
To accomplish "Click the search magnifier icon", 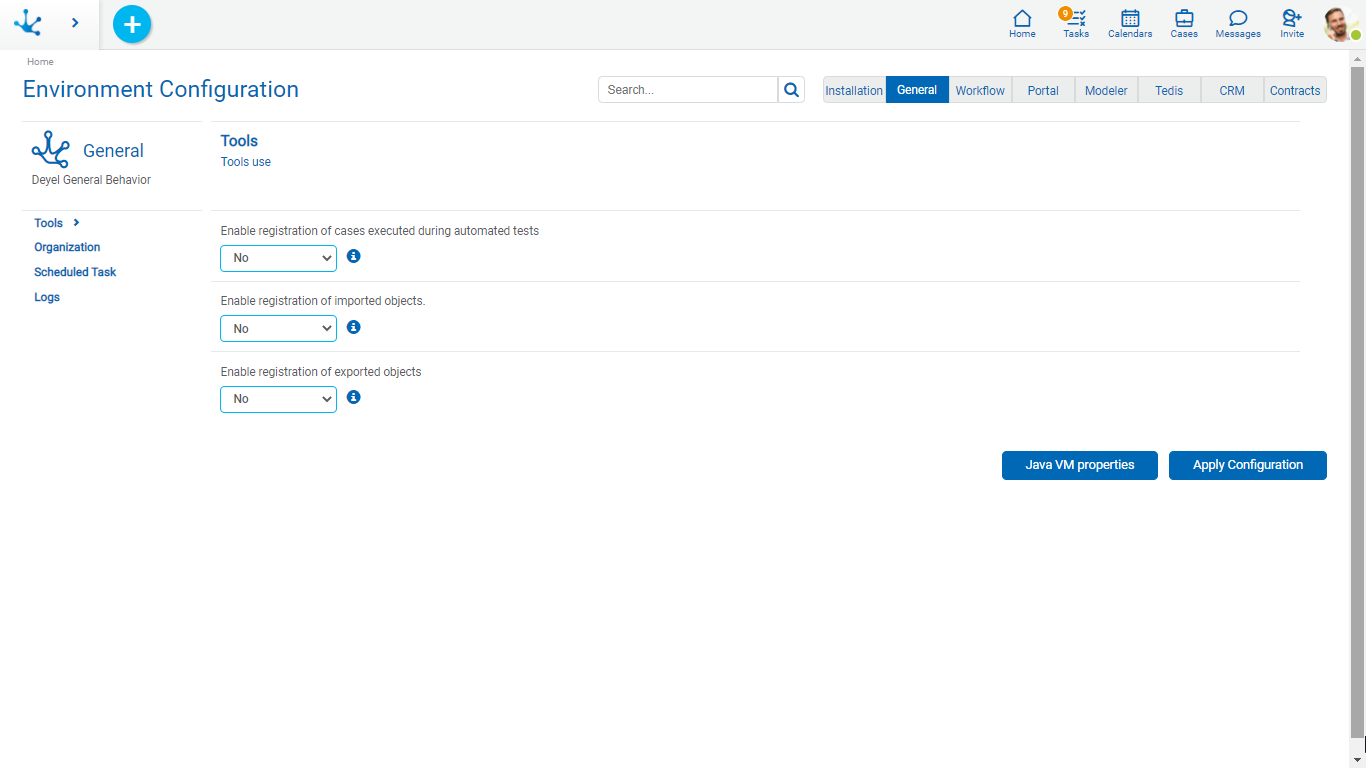I will point(791,90).
